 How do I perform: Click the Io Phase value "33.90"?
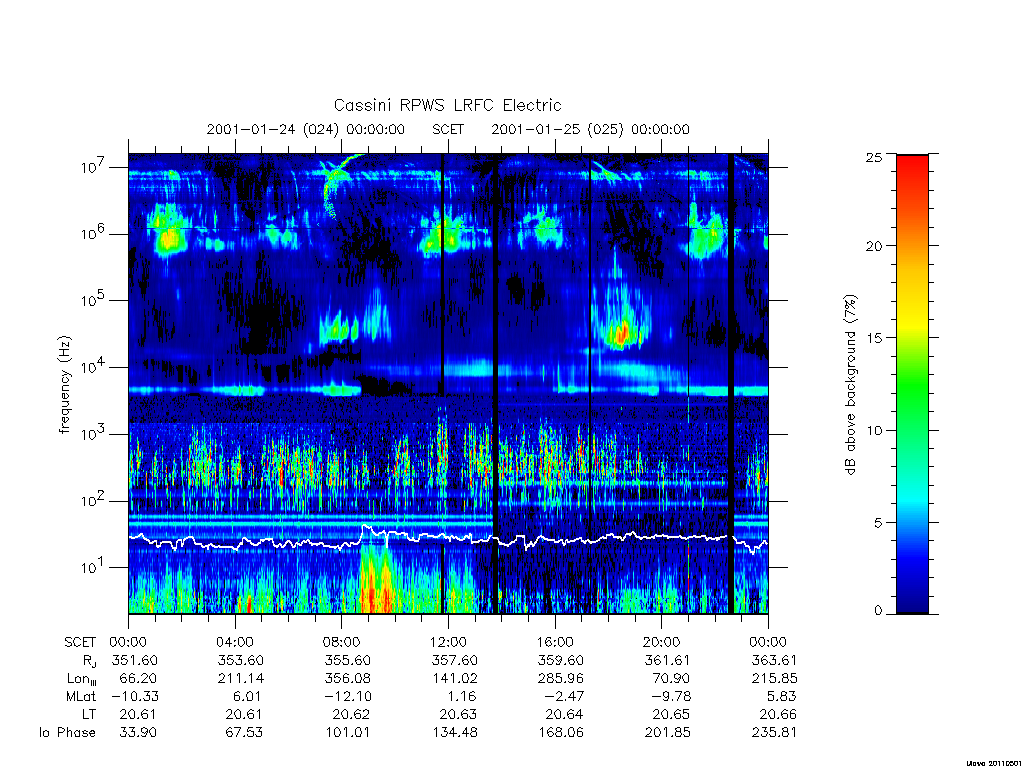[x=138, y=732]
